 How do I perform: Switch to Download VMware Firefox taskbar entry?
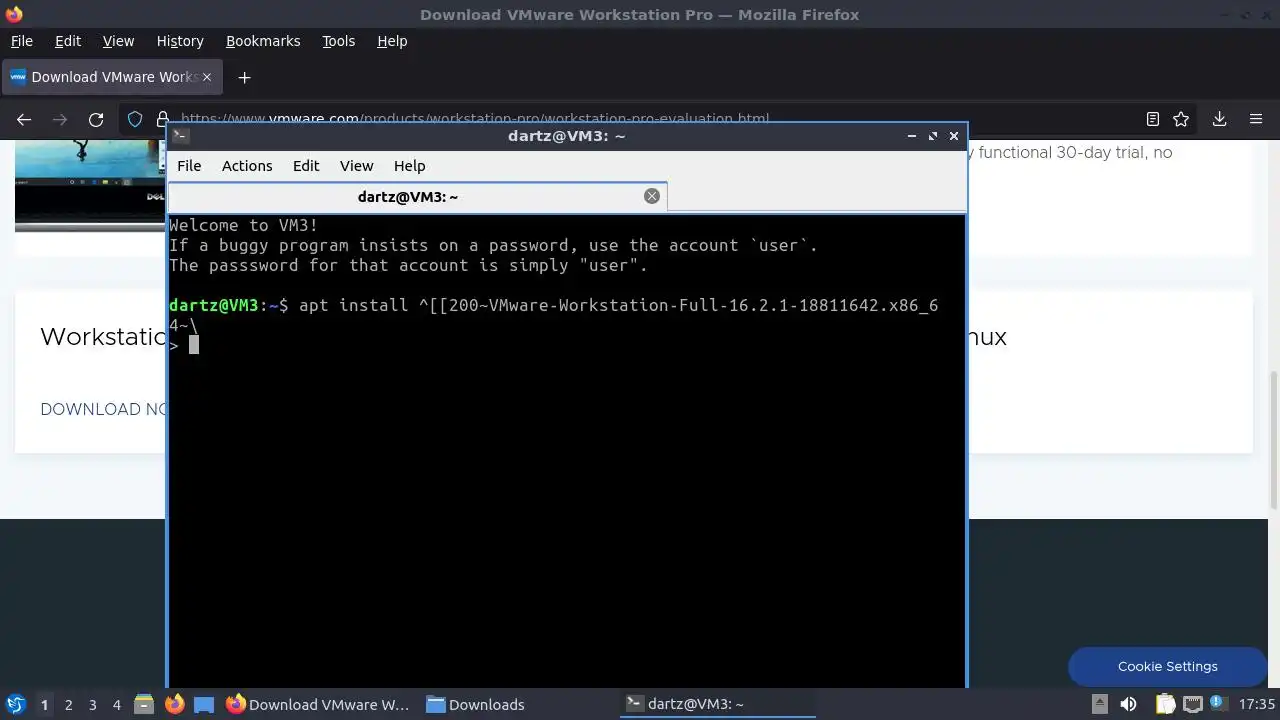[318, 705]
